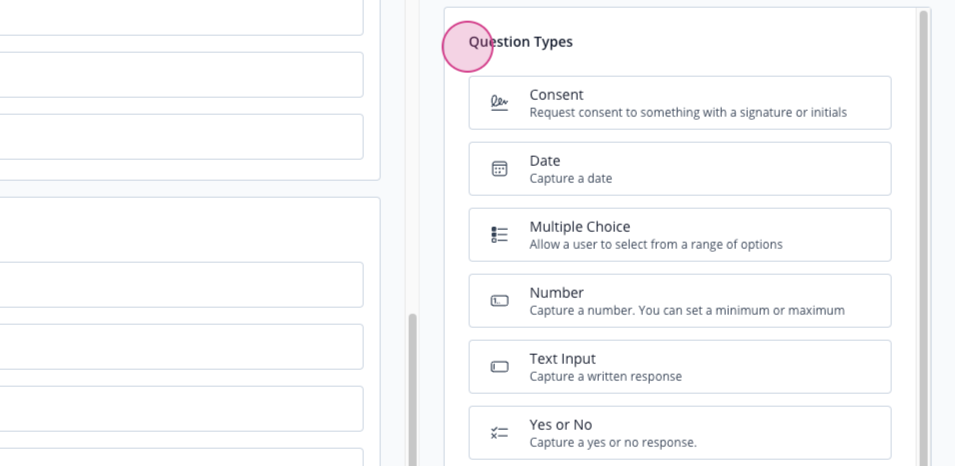
Task: Click the Date calendar icon
Action: 499,169
